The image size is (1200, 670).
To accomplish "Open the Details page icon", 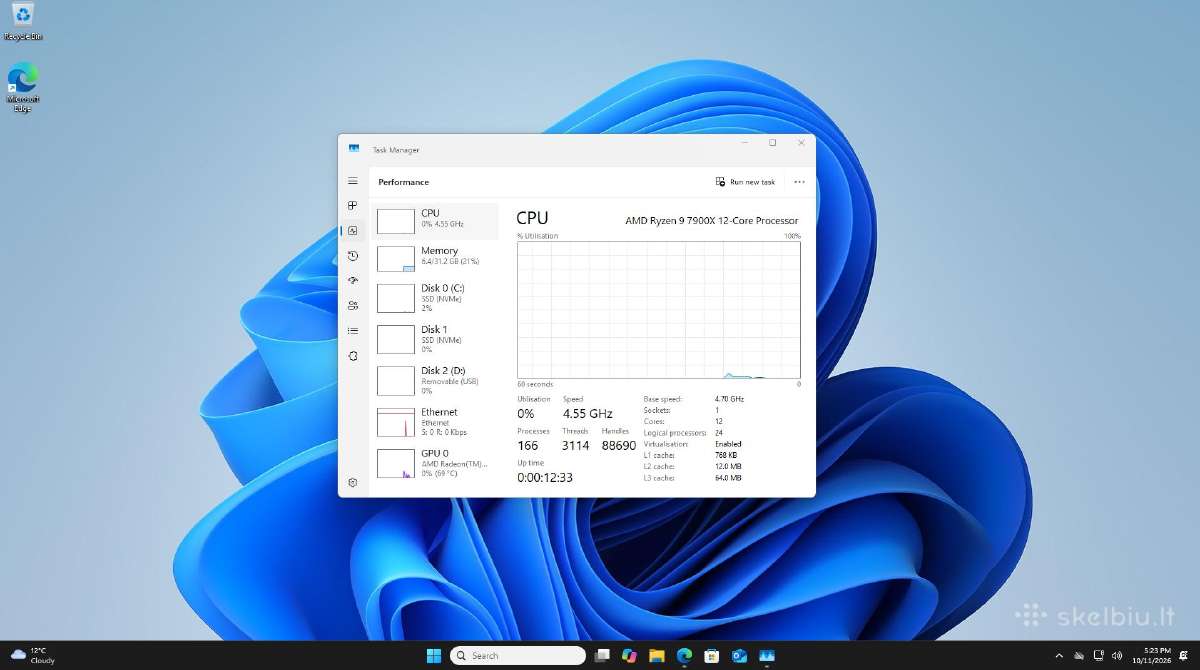I will [353, 331].
